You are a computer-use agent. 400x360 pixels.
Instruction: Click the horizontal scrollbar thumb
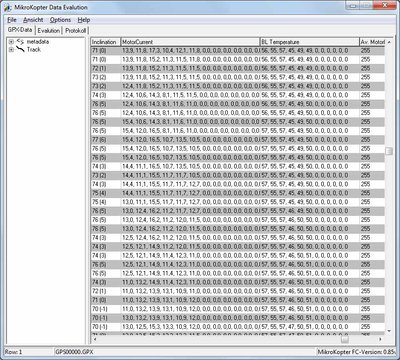pos(345,339)
